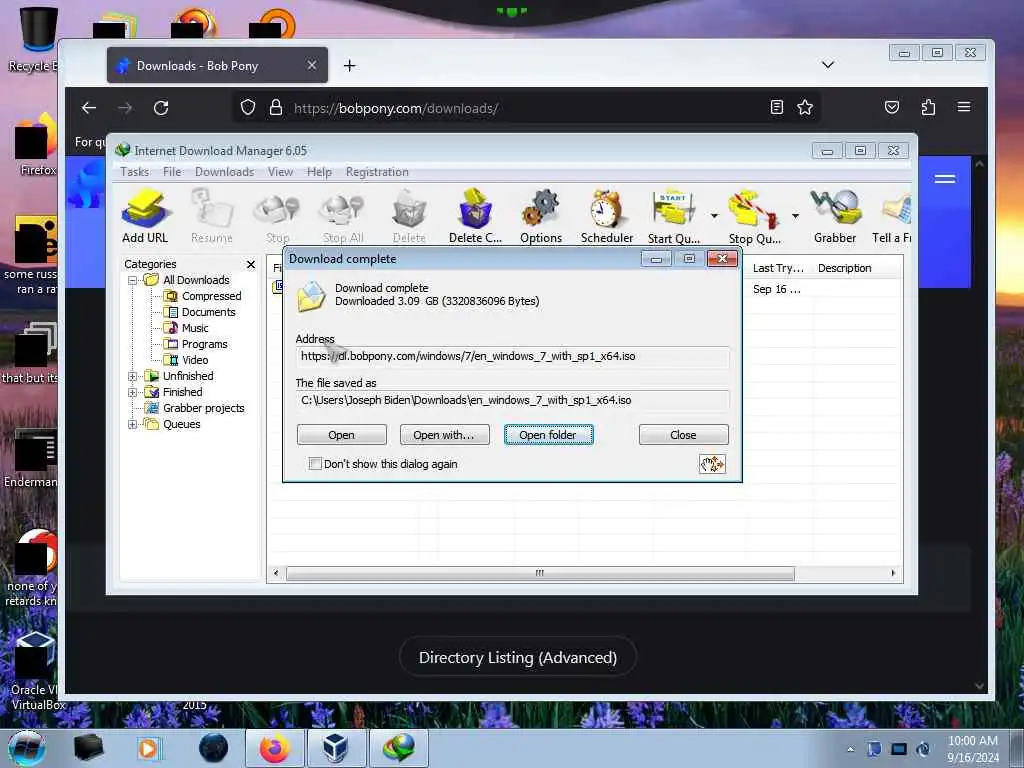Expand the Queues category node
Image resolution: width=1024 pixels, height=768 pixels.
133,424
